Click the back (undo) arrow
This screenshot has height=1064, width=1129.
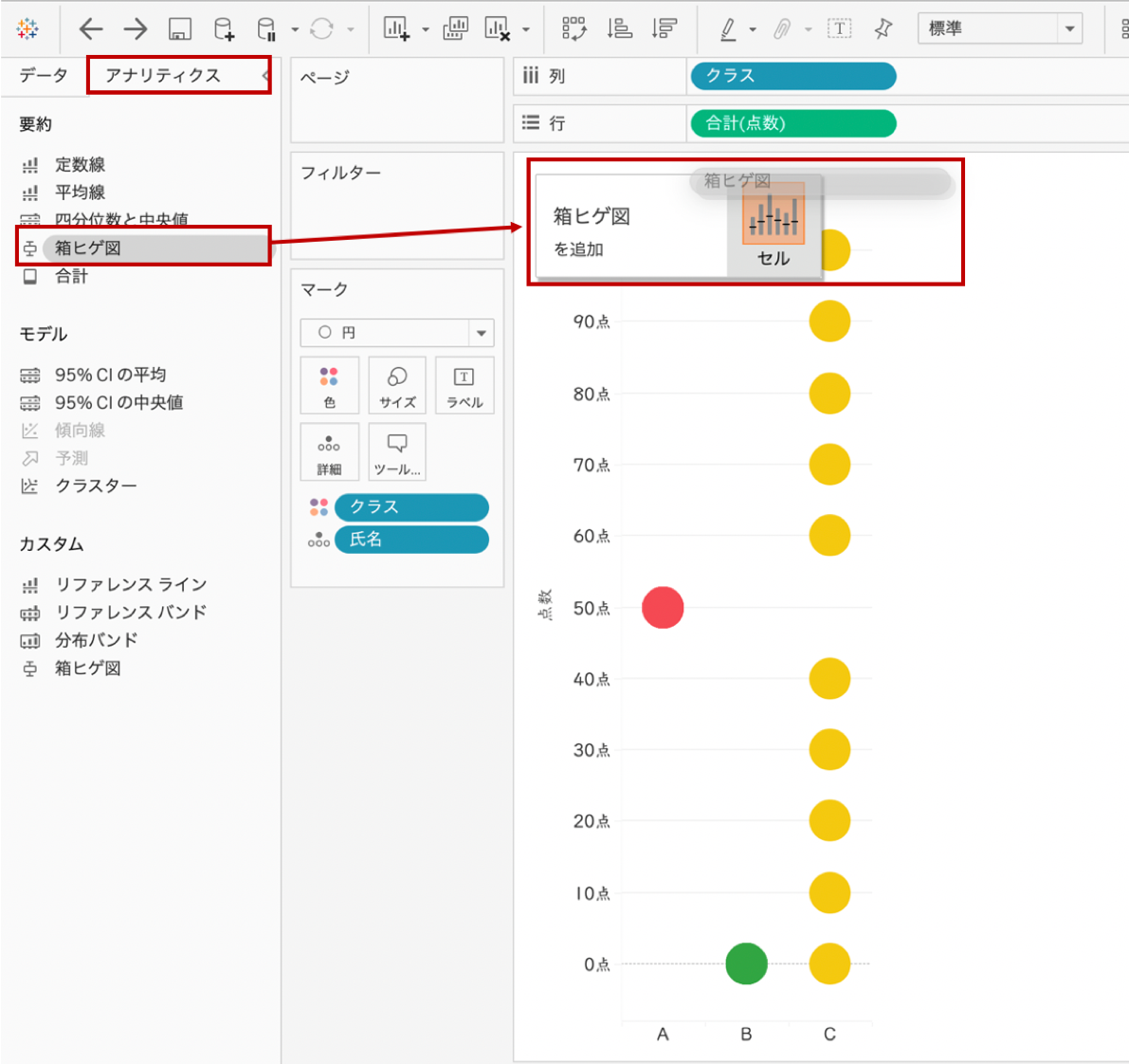click(x=91, y=28)
